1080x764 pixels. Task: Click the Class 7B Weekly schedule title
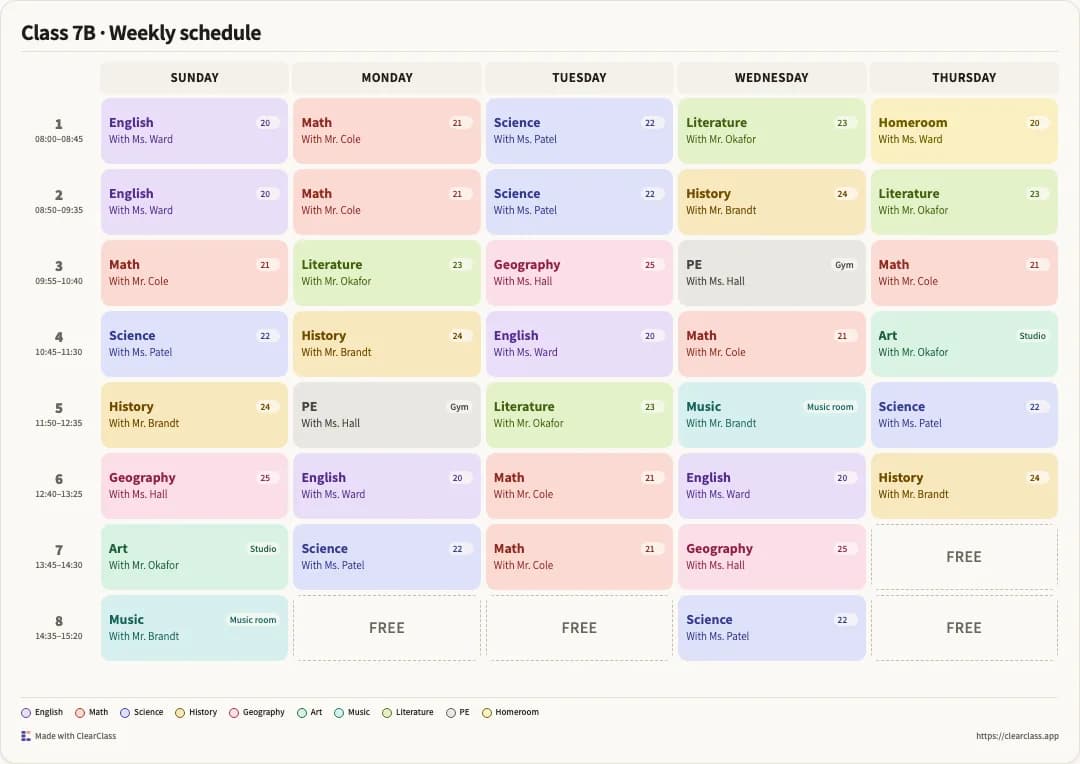(141, 32)
